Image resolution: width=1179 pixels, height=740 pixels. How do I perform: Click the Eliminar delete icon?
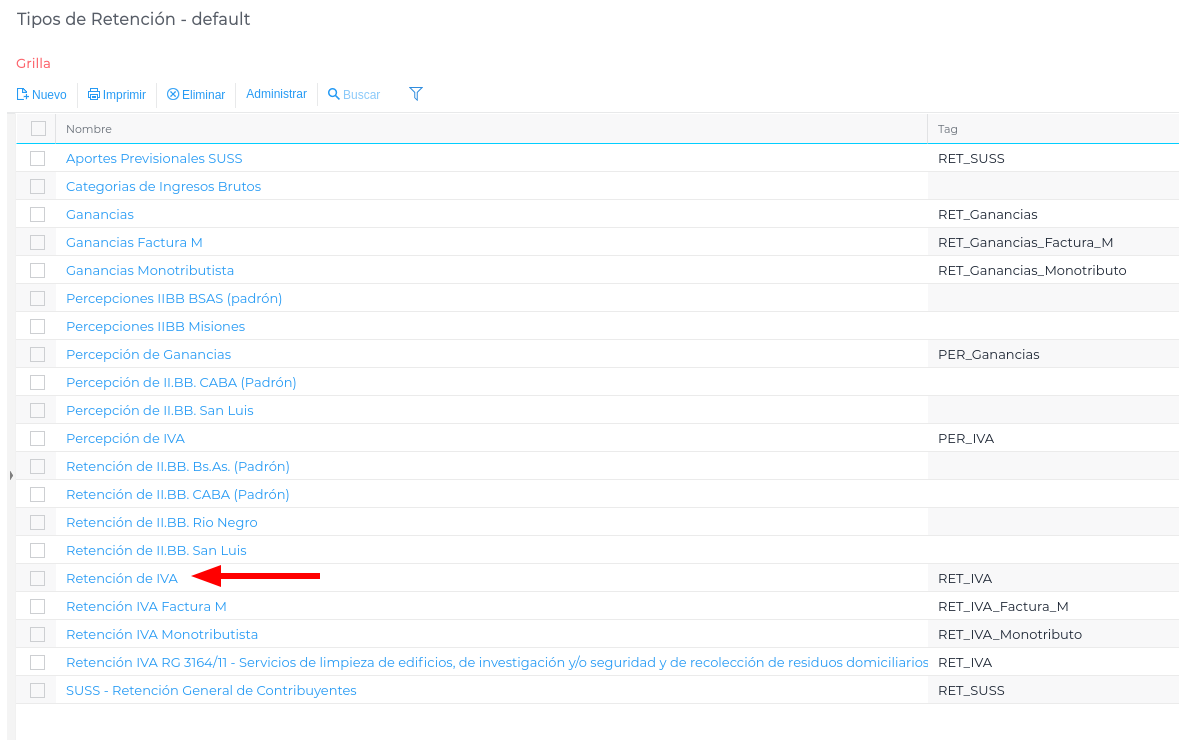pyautogui.click(x=173, y=95)
